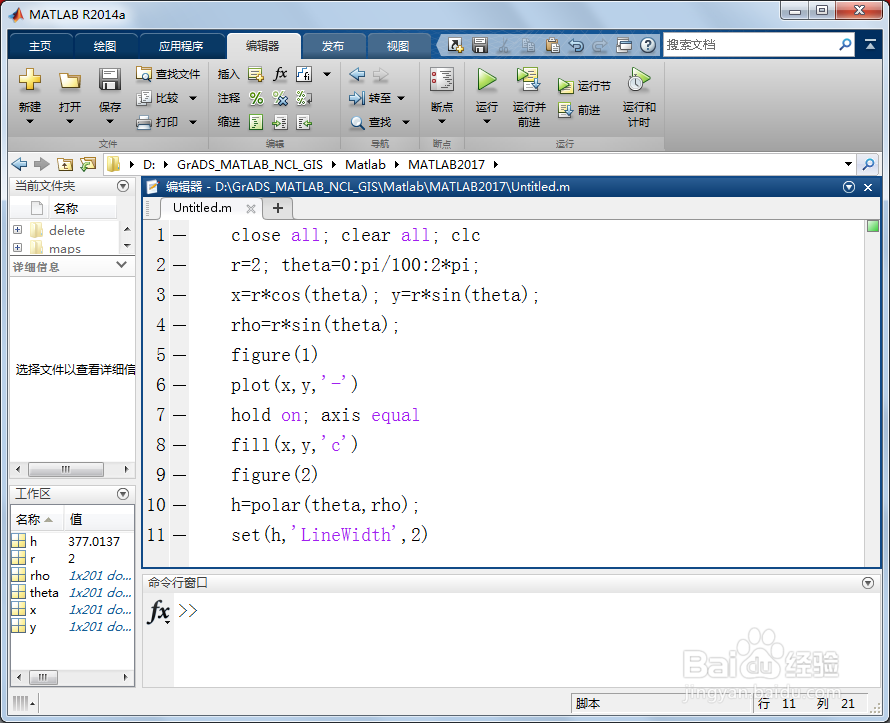Click Run Section (运行节)
This screenshot has width=890, height=723.
click(583, 86)
